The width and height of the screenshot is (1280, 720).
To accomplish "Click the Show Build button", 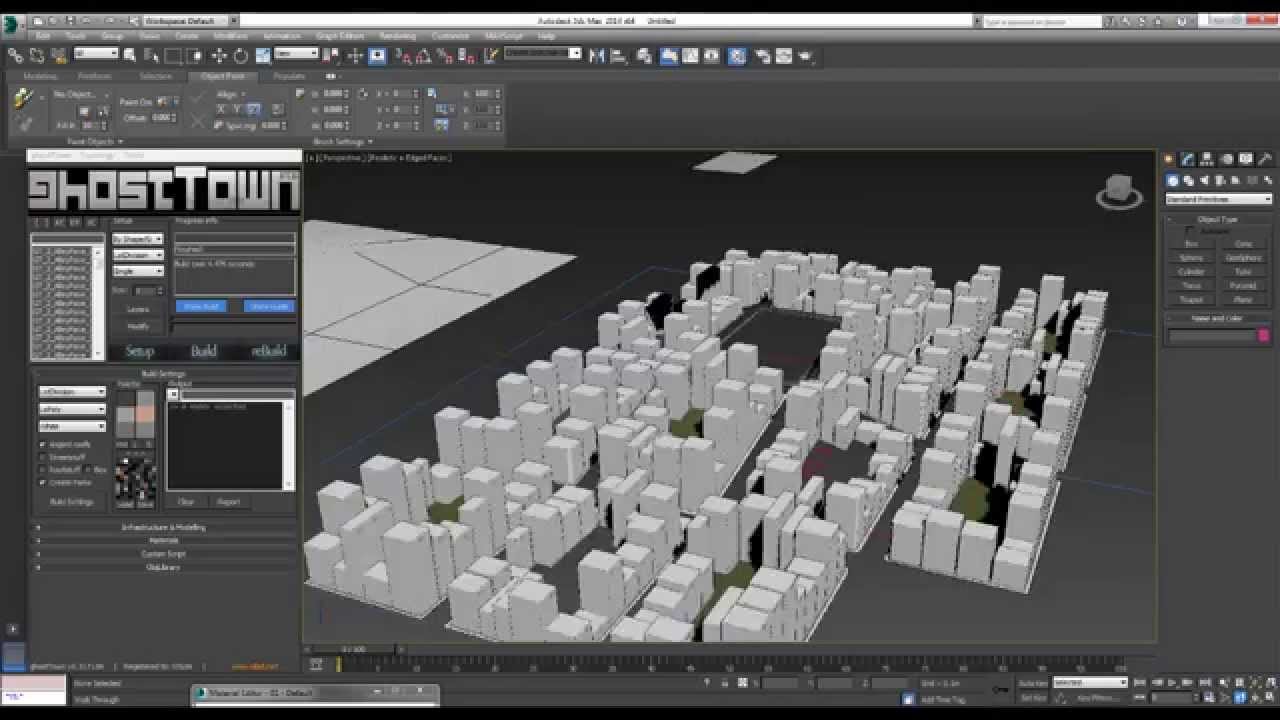I will pos(200,306).
